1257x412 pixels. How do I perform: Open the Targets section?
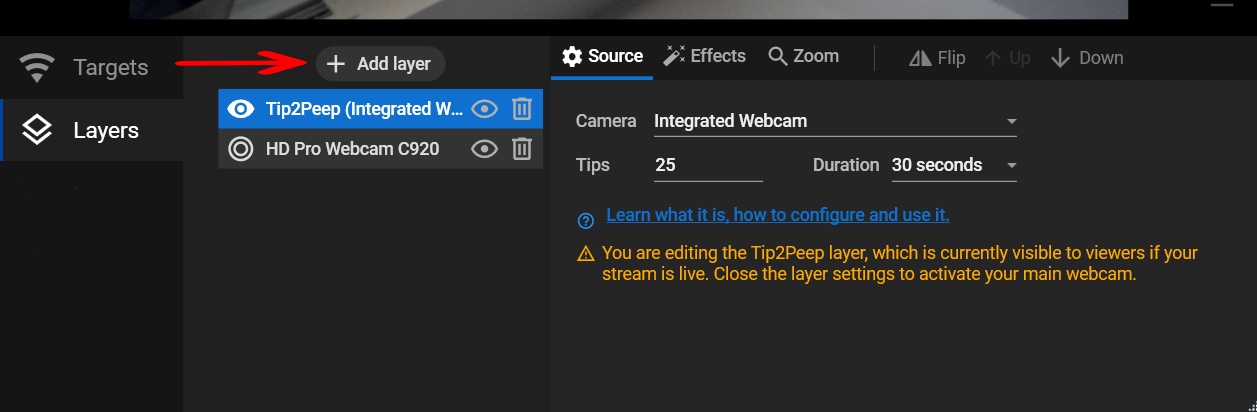point(91,68)
